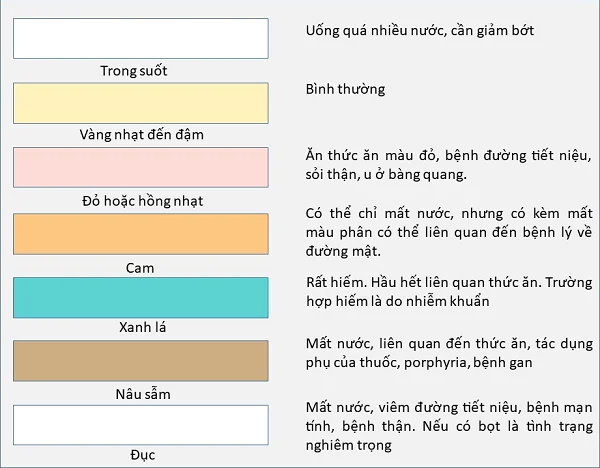
Task: Select the Đỏ hoặc hồng nhạt label
Action: [142, 201]
